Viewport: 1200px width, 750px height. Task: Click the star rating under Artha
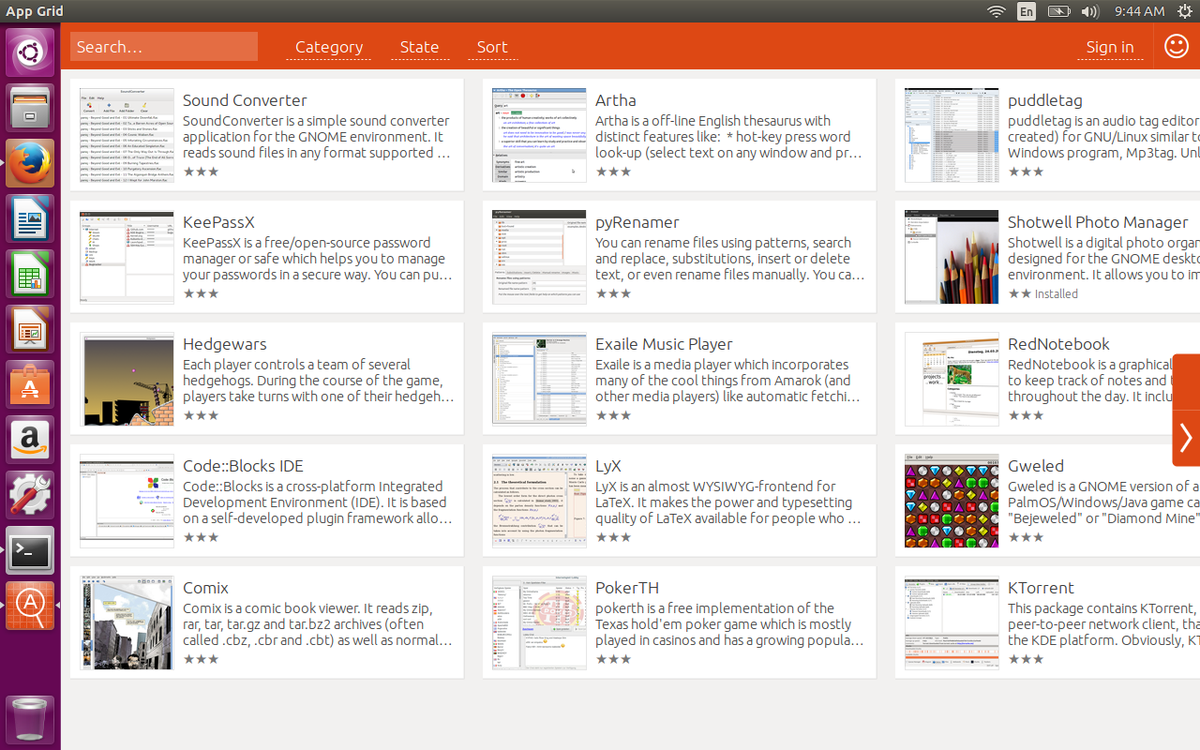click(613, 171)
